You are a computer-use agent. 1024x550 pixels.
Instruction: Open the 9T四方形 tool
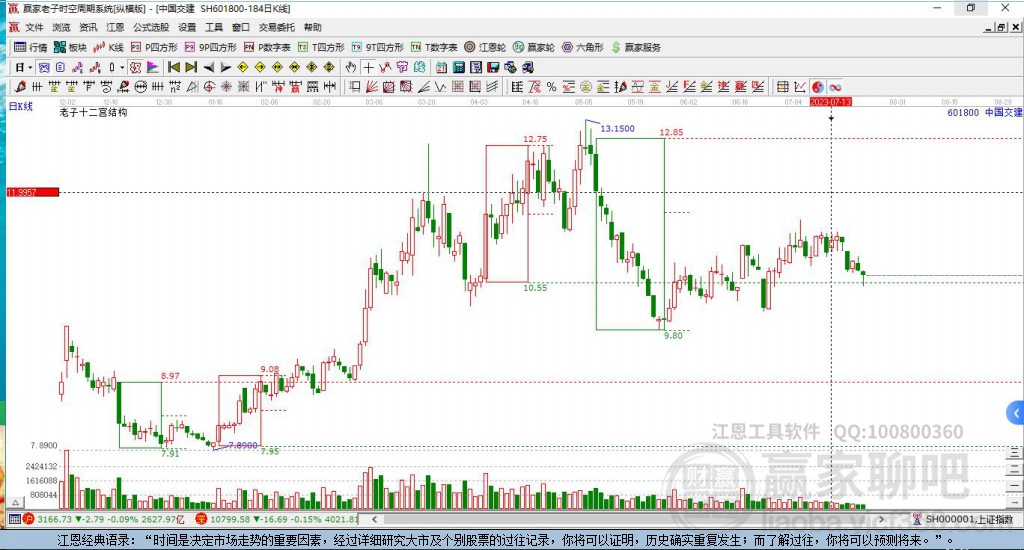(377, 47)
